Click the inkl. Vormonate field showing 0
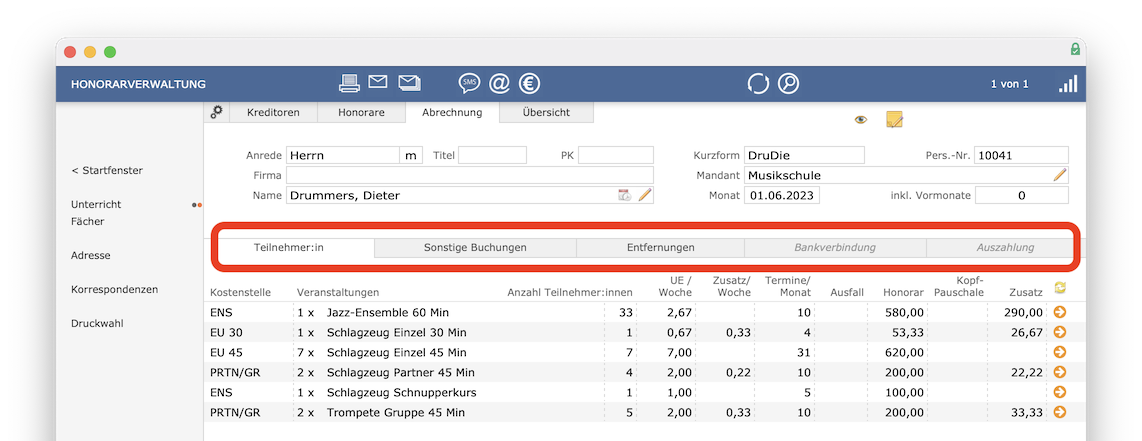 point(1021,195)
